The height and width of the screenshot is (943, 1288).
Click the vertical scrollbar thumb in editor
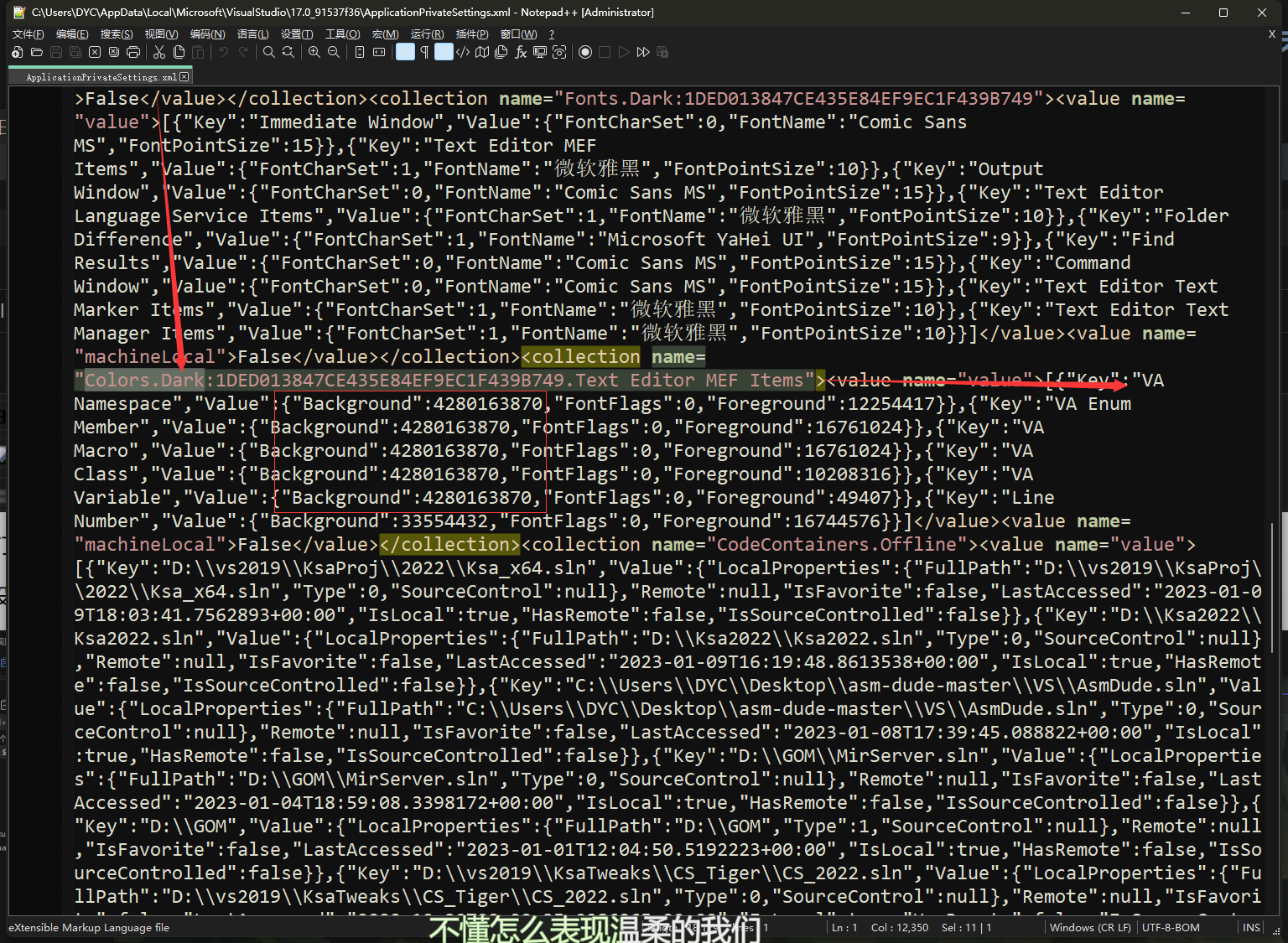pyautogui.click(x=1273, y=587)
